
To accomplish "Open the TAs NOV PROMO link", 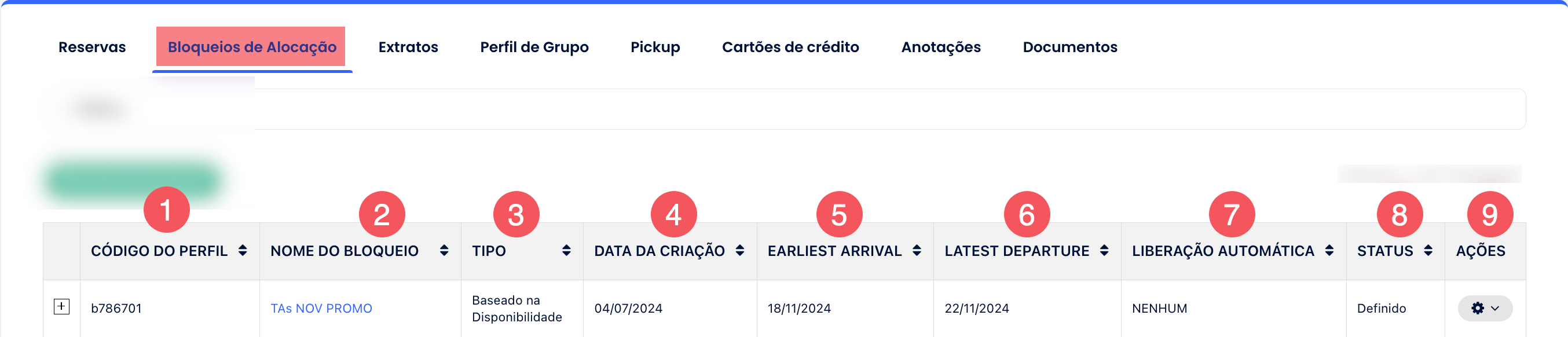I will 321,309.
